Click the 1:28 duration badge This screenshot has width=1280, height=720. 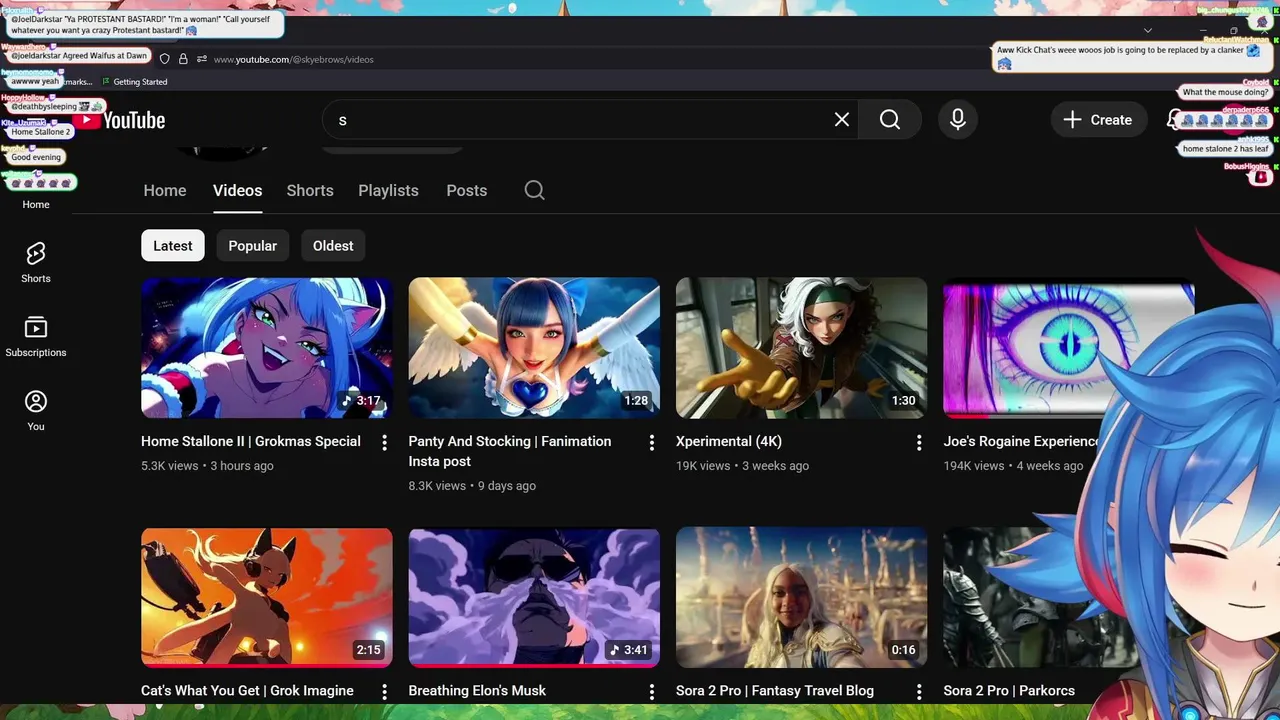pyautogui.click(x=636, y=401)
